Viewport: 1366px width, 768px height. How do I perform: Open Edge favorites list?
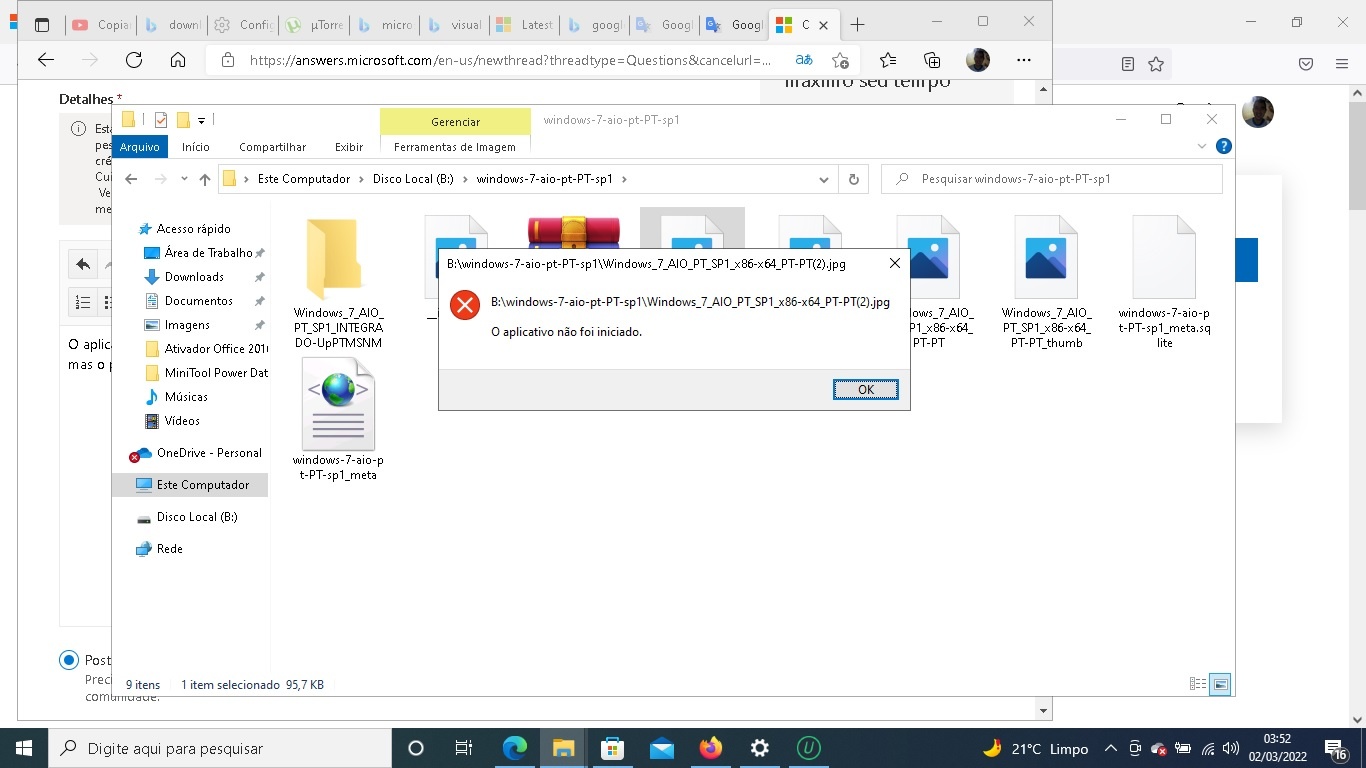coord(888,60)
